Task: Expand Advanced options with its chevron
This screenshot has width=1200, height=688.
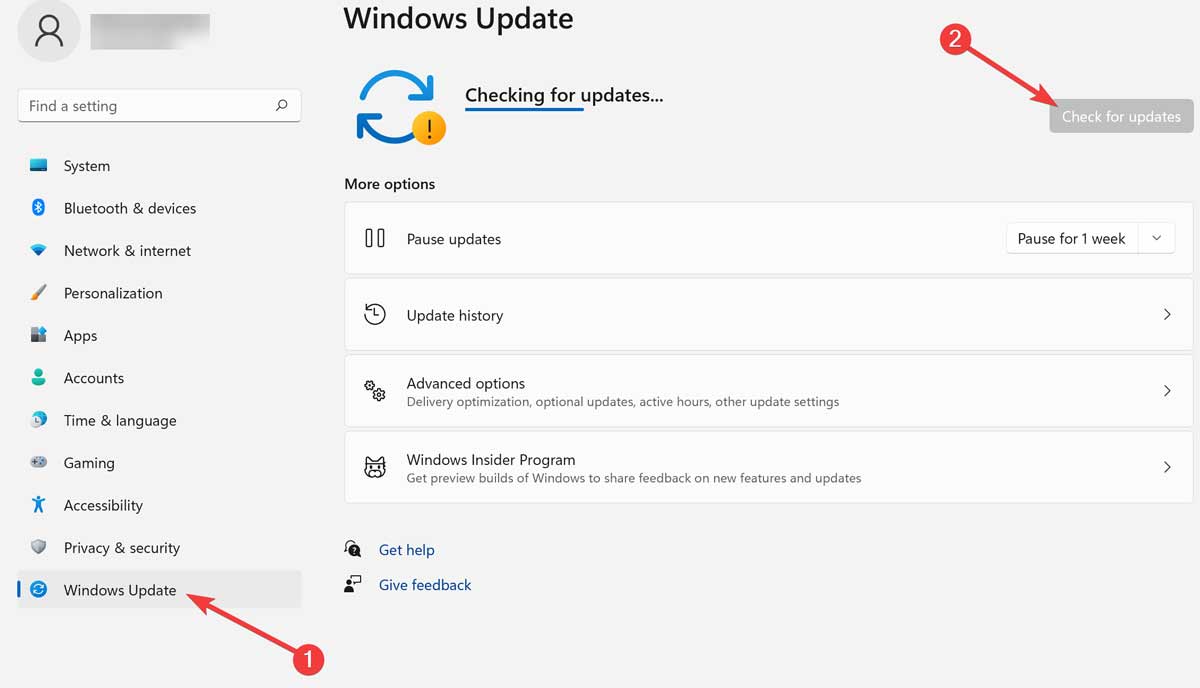Action: [x=1167, y=390]
